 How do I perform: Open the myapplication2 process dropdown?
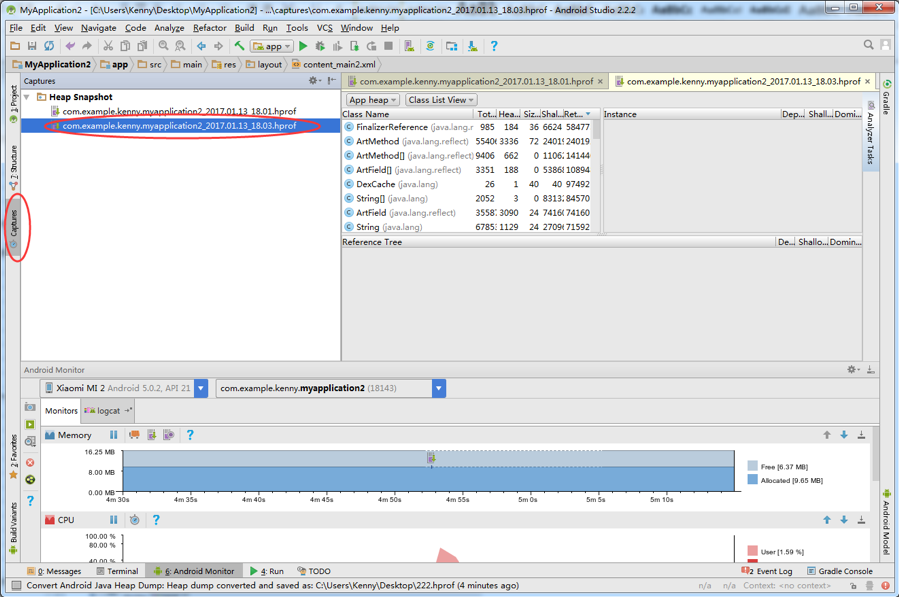(439, 388)
